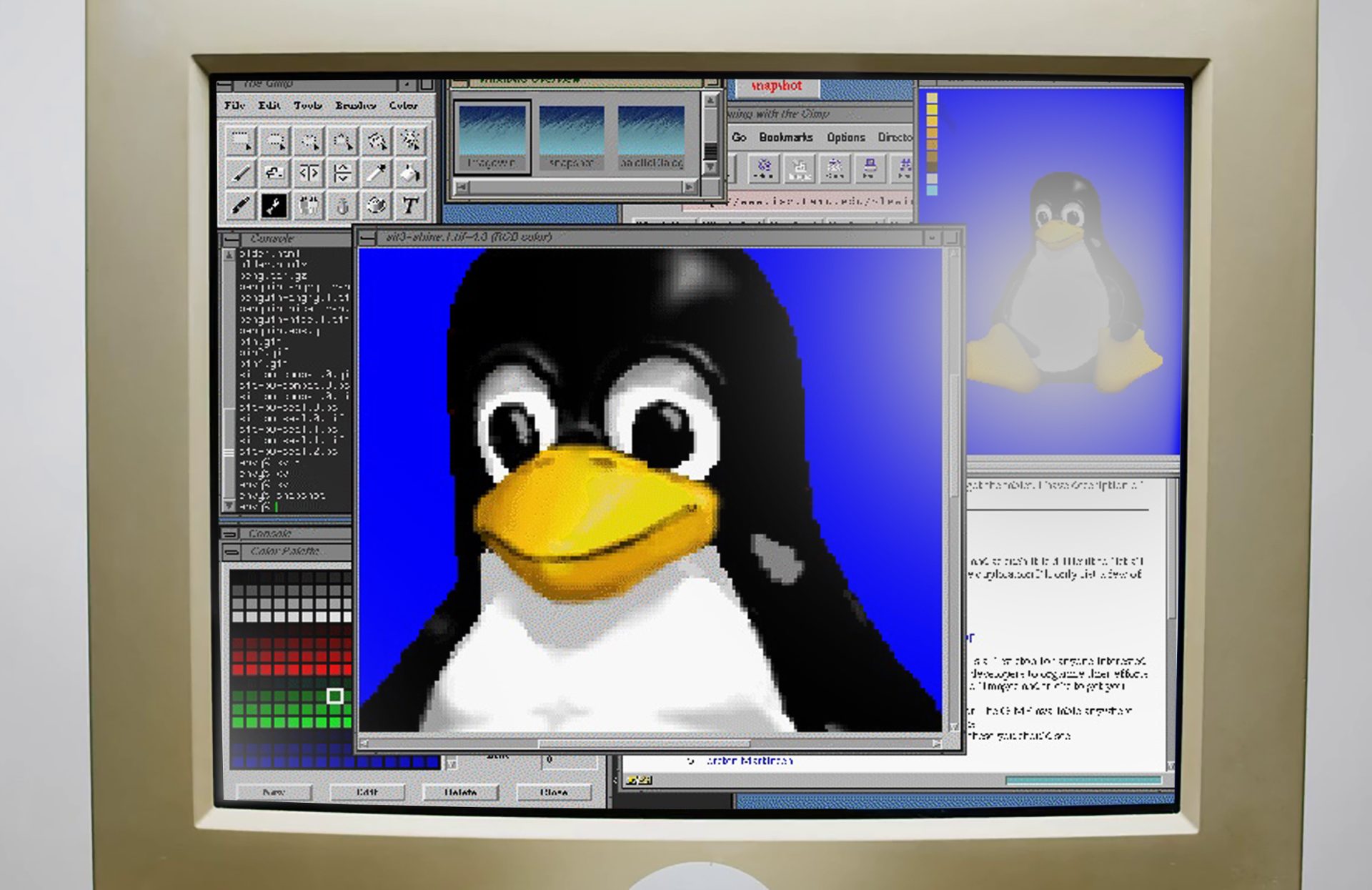This screenshot has height=890, width=1372.
Task: Click the overview panel scroll-up arrow
Action: click(710, 101)
